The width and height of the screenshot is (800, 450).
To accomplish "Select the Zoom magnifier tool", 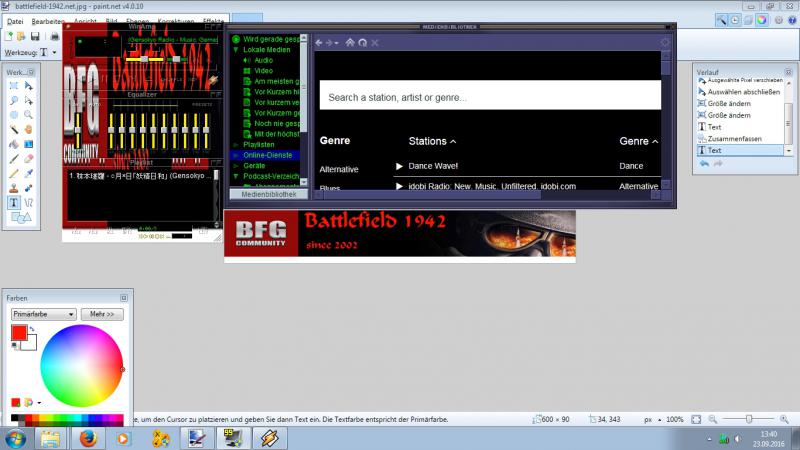I will (x=29, y=115).
